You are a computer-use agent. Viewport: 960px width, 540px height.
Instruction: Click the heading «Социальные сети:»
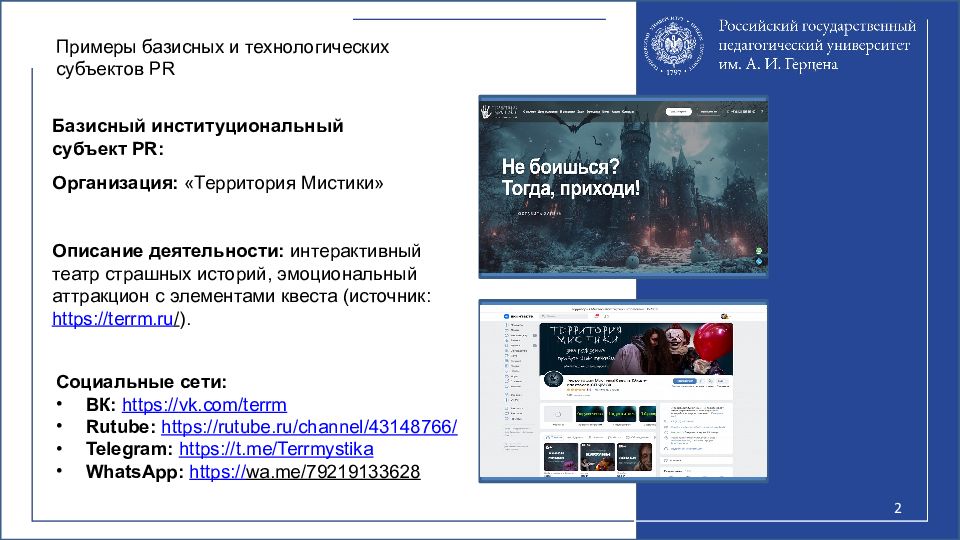point(141,382)
